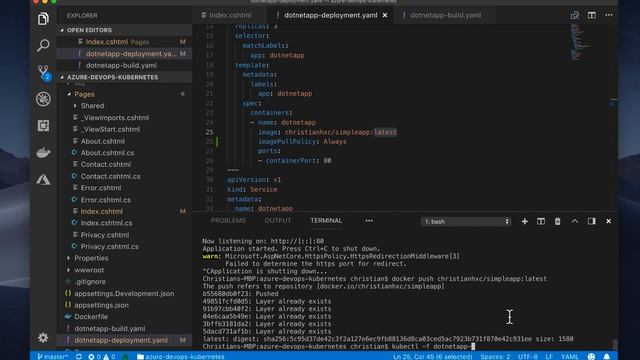Open the Dockerfile

click(91, 317)
